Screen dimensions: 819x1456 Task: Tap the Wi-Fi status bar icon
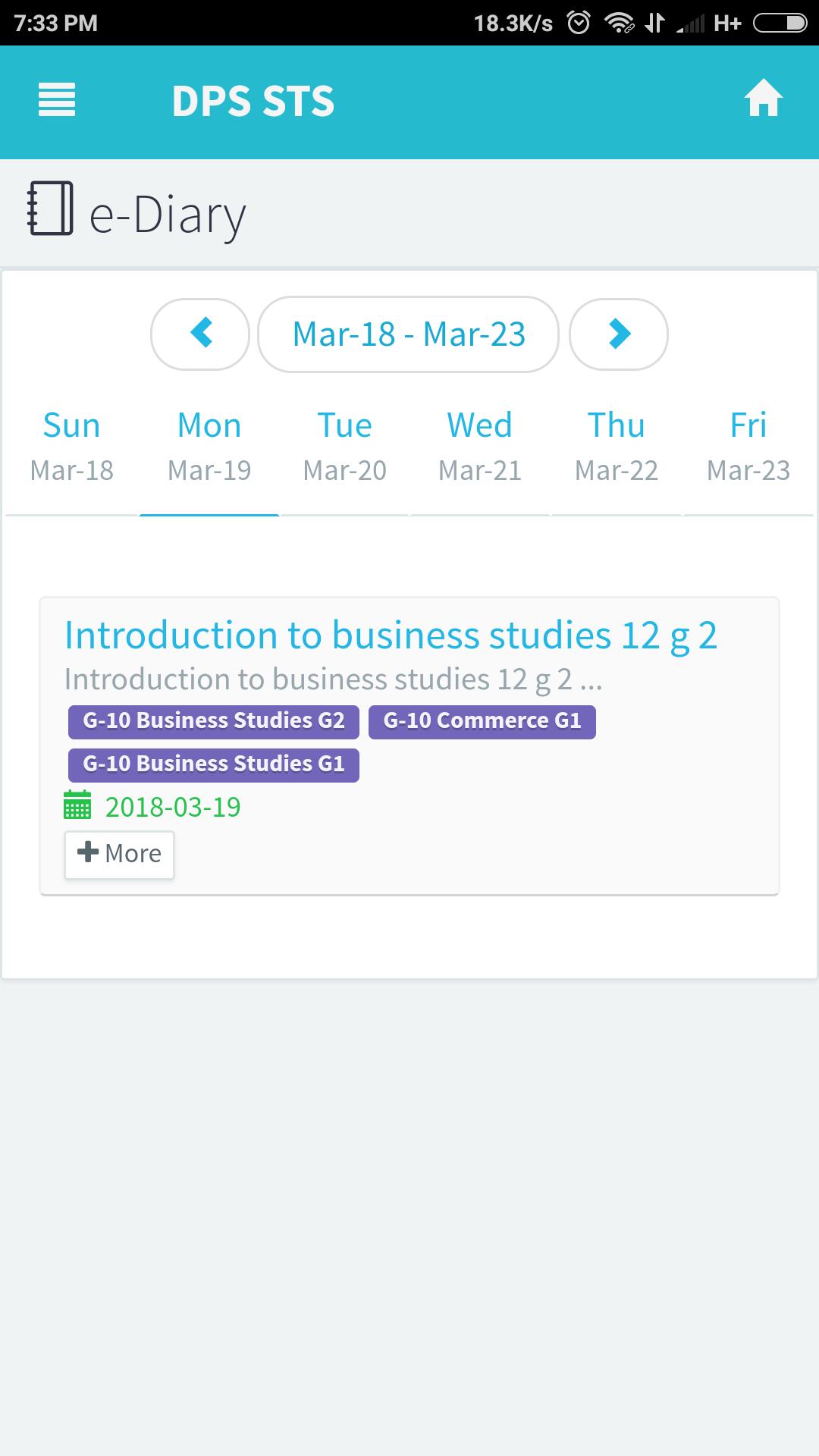tap(620, 24)
